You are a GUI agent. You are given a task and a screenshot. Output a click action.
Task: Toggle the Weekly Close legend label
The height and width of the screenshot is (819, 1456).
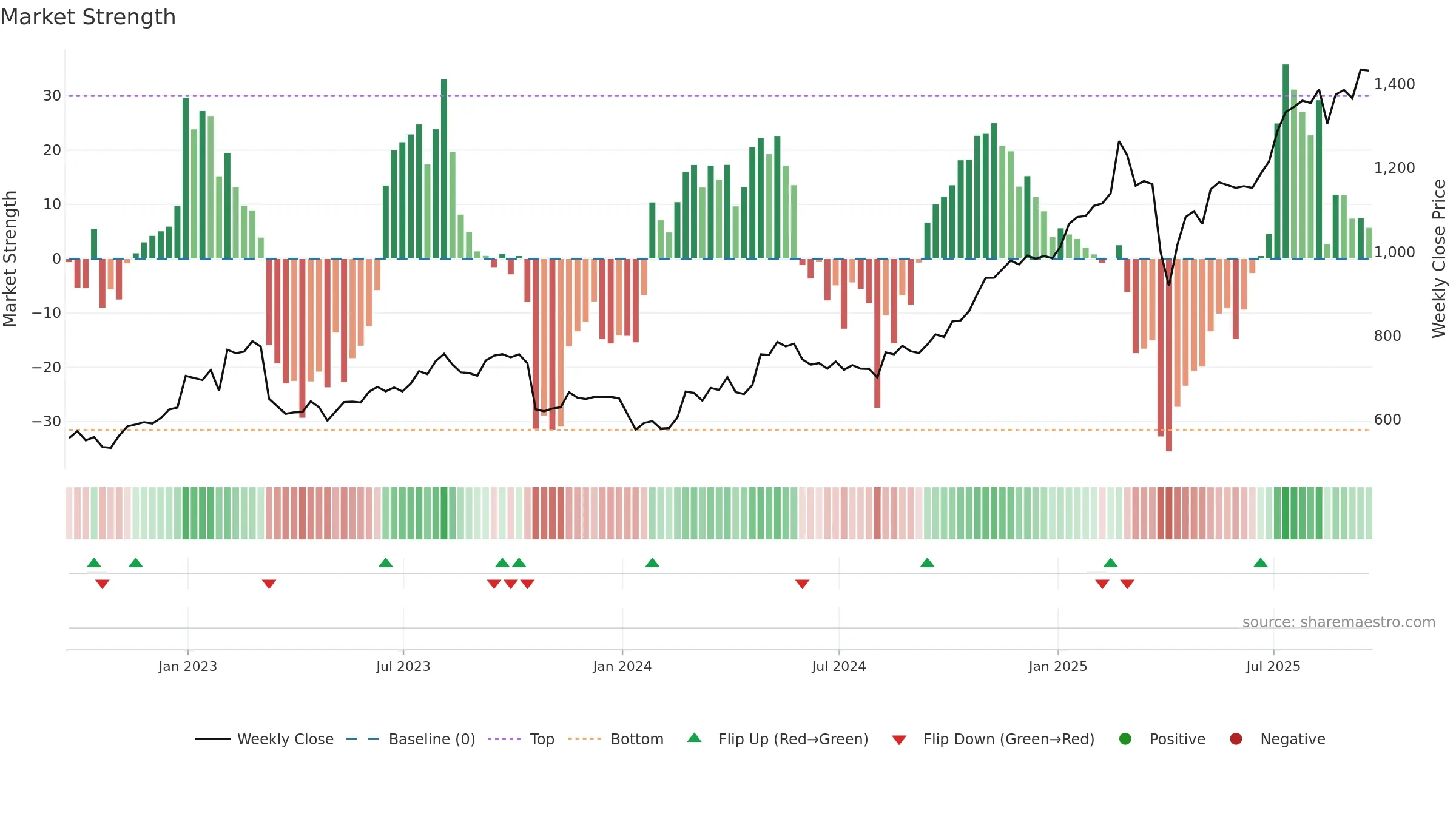[x=285, y=739]
